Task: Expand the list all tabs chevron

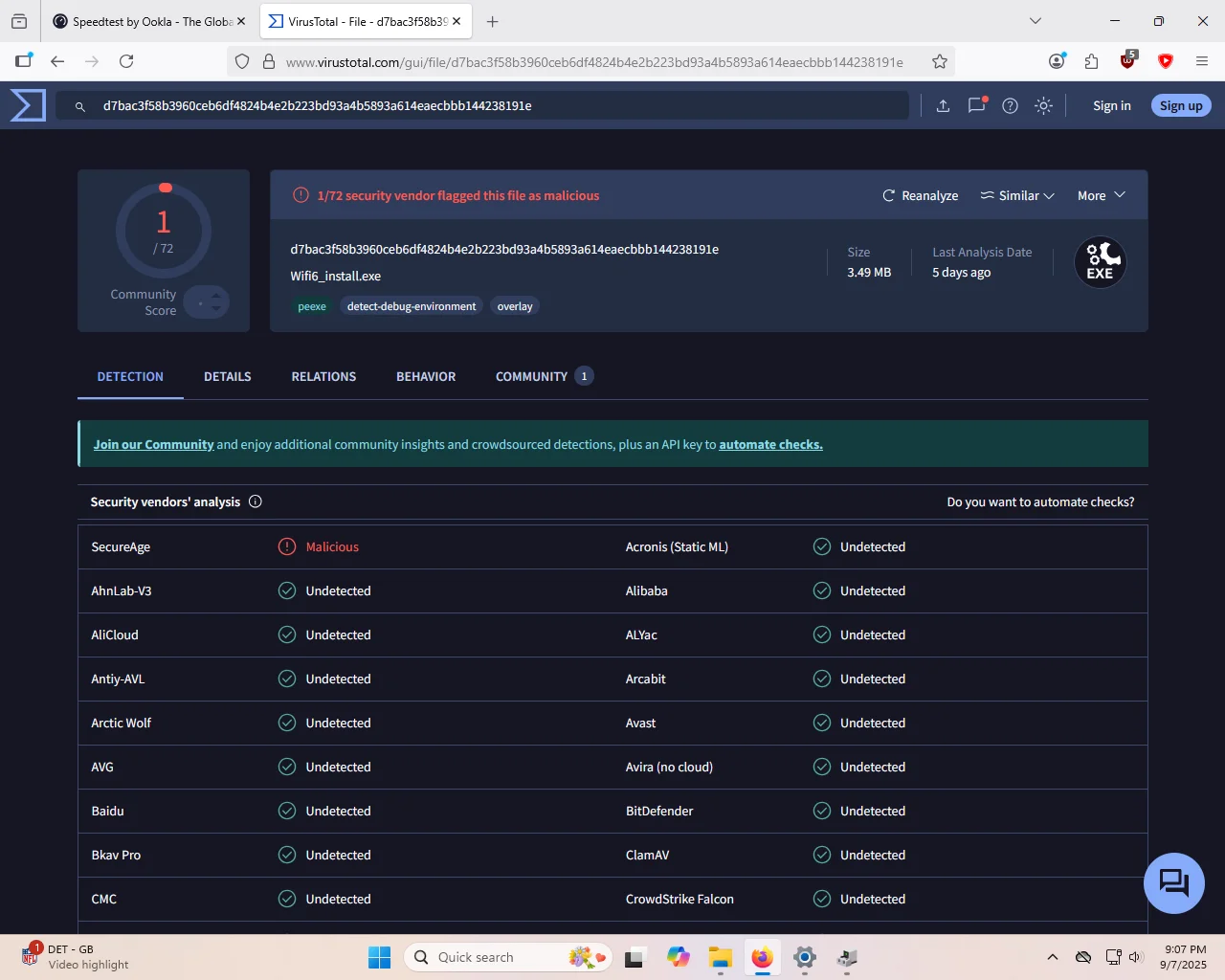Action: (1035, 21)
